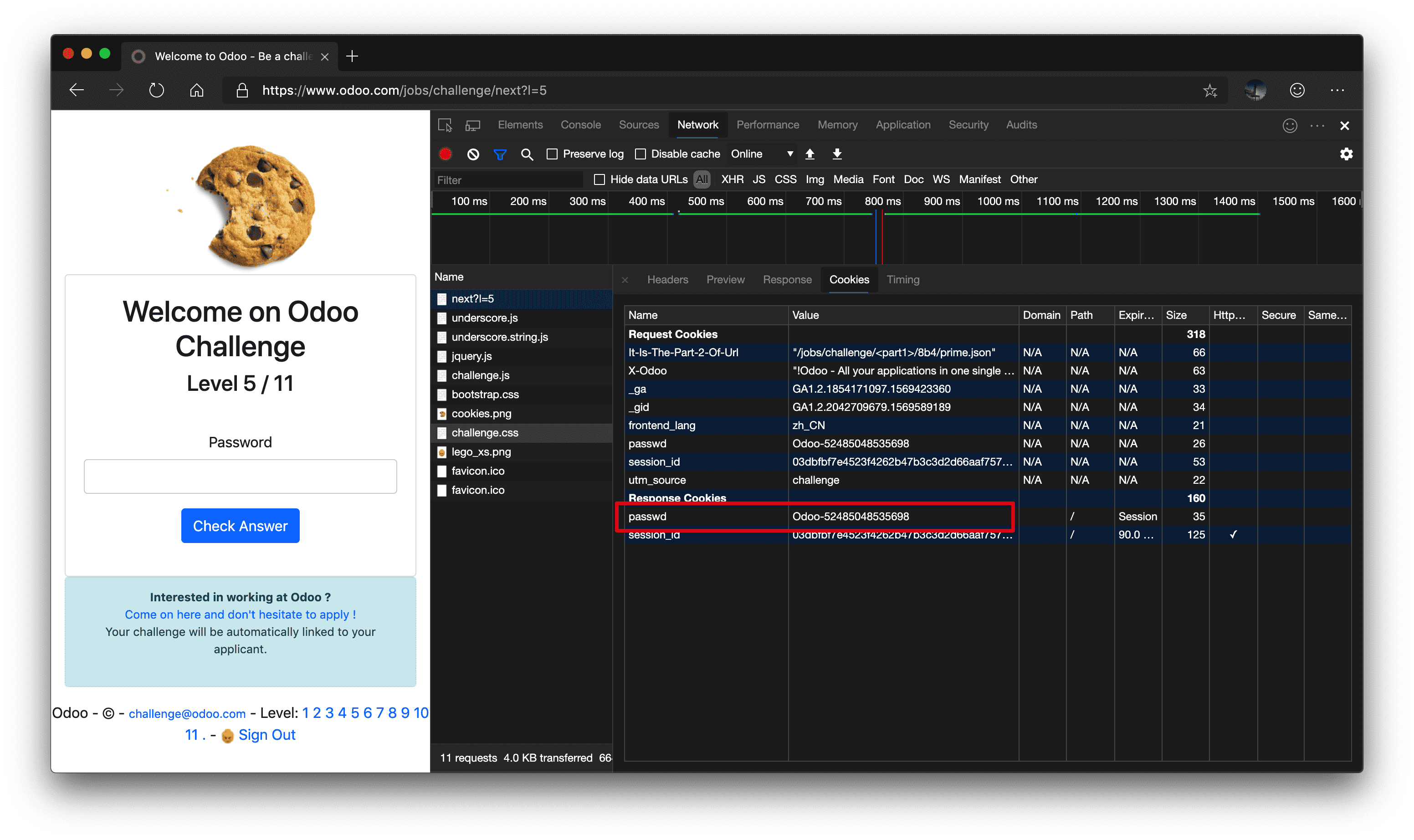Toggle the network filter funnel icon

point(500,154)
